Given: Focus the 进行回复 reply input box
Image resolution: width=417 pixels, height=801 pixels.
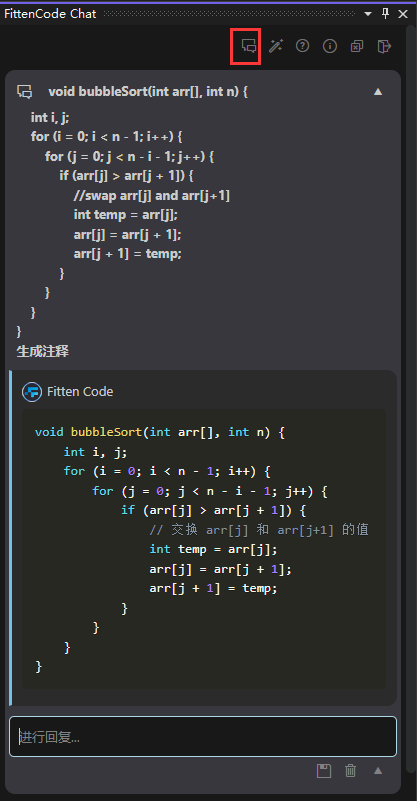Looking at the screenshot, I should [203, 737].
